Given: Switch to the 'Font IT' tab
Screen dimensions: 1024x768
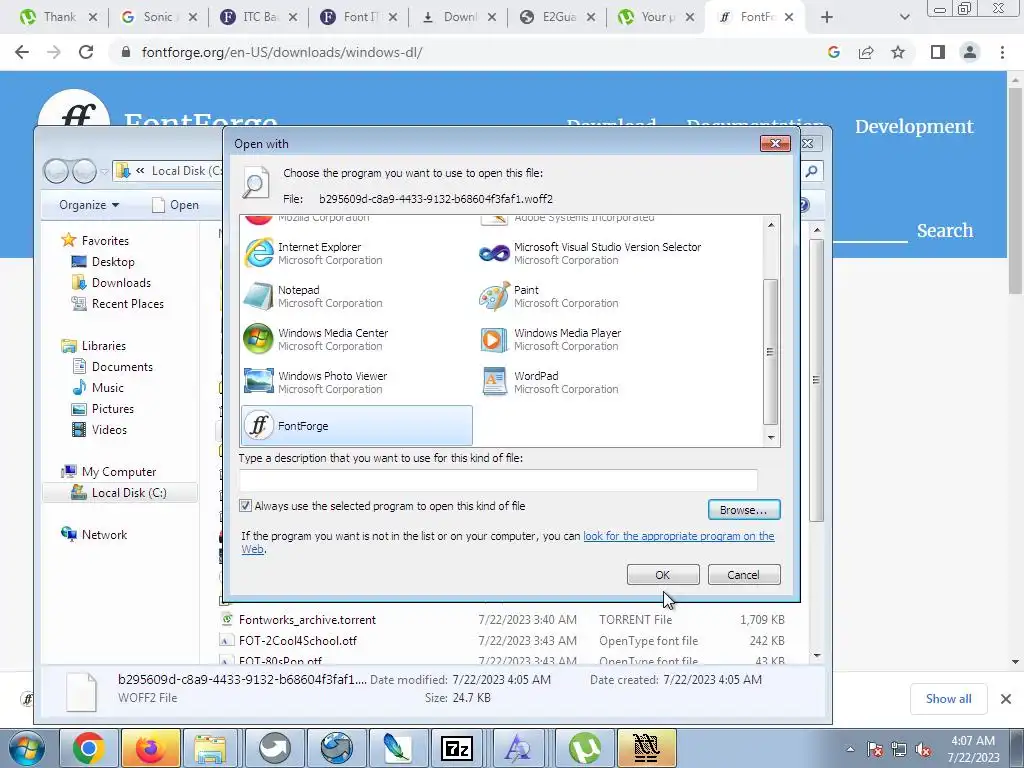Looking at the screenshot, I should click(x=359, y=17).
